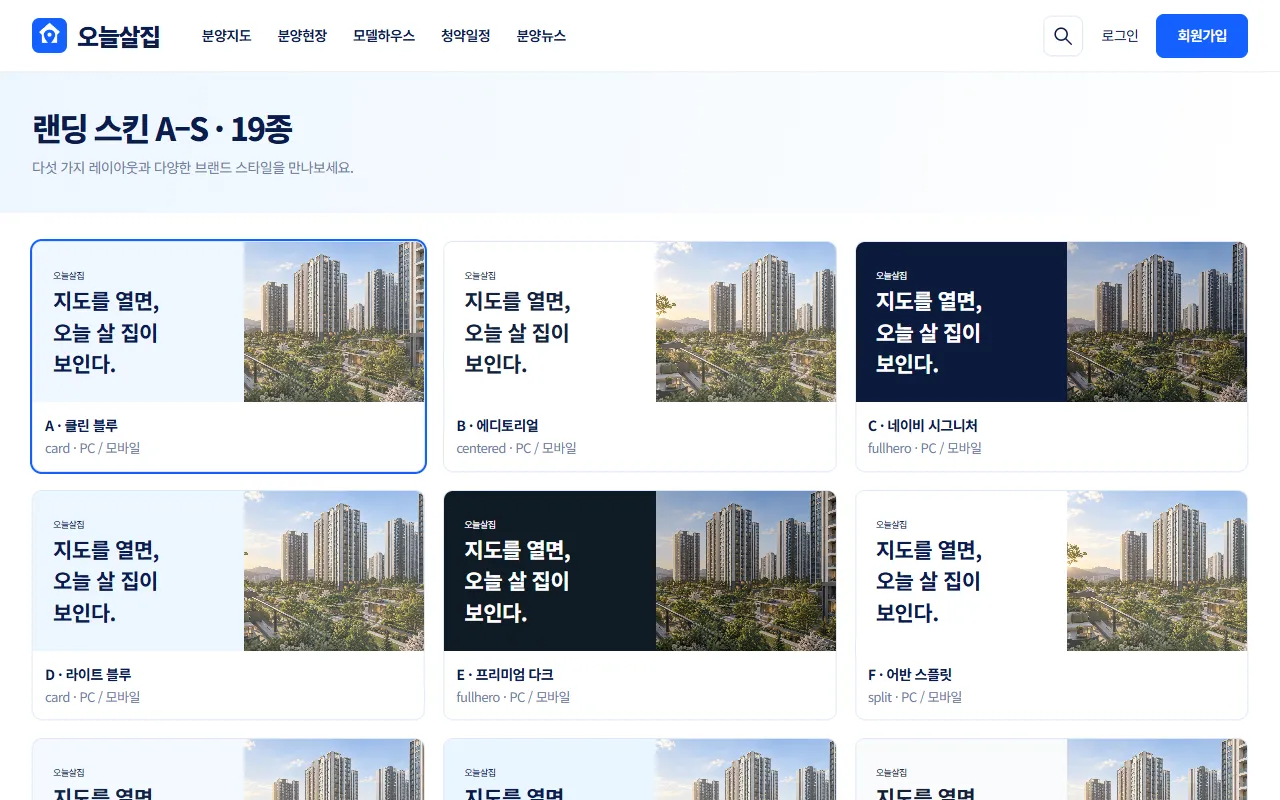Click the B · 에디토리얼 title

click(x=498, y=426)
